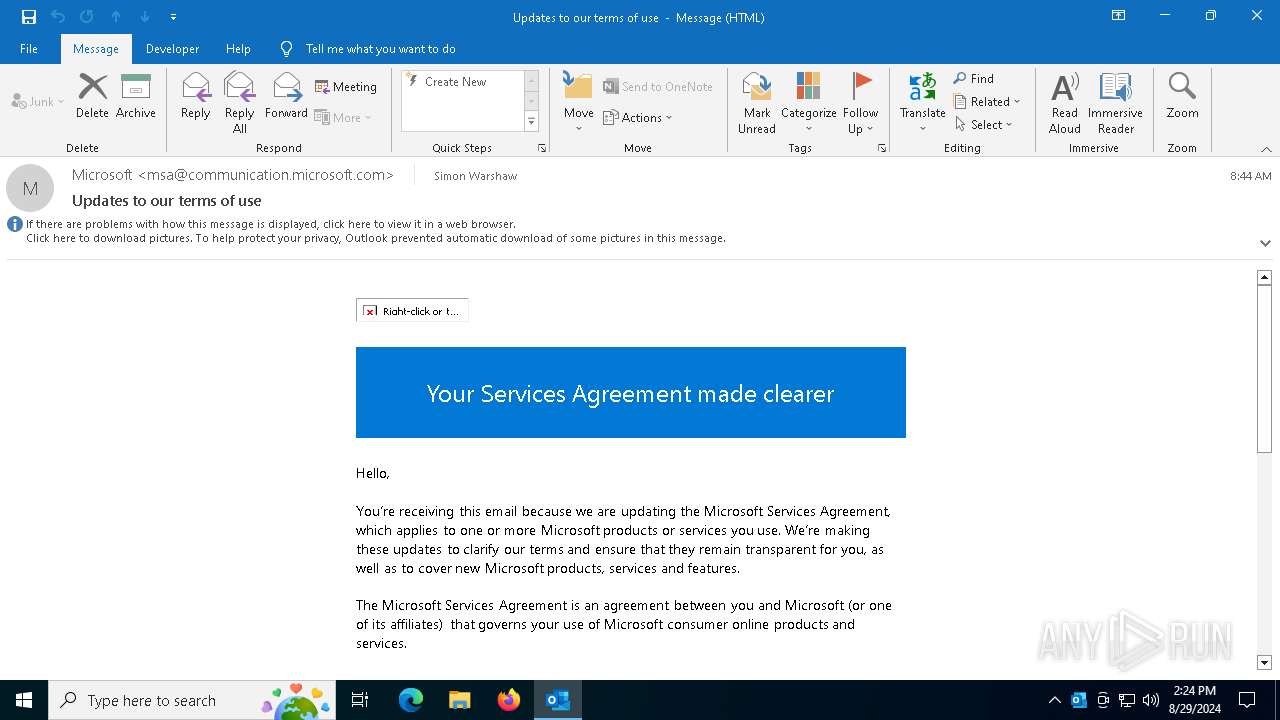Switch to the Developer tab
The width and height of the screenshot is (1280, 720).
(172, 48)
